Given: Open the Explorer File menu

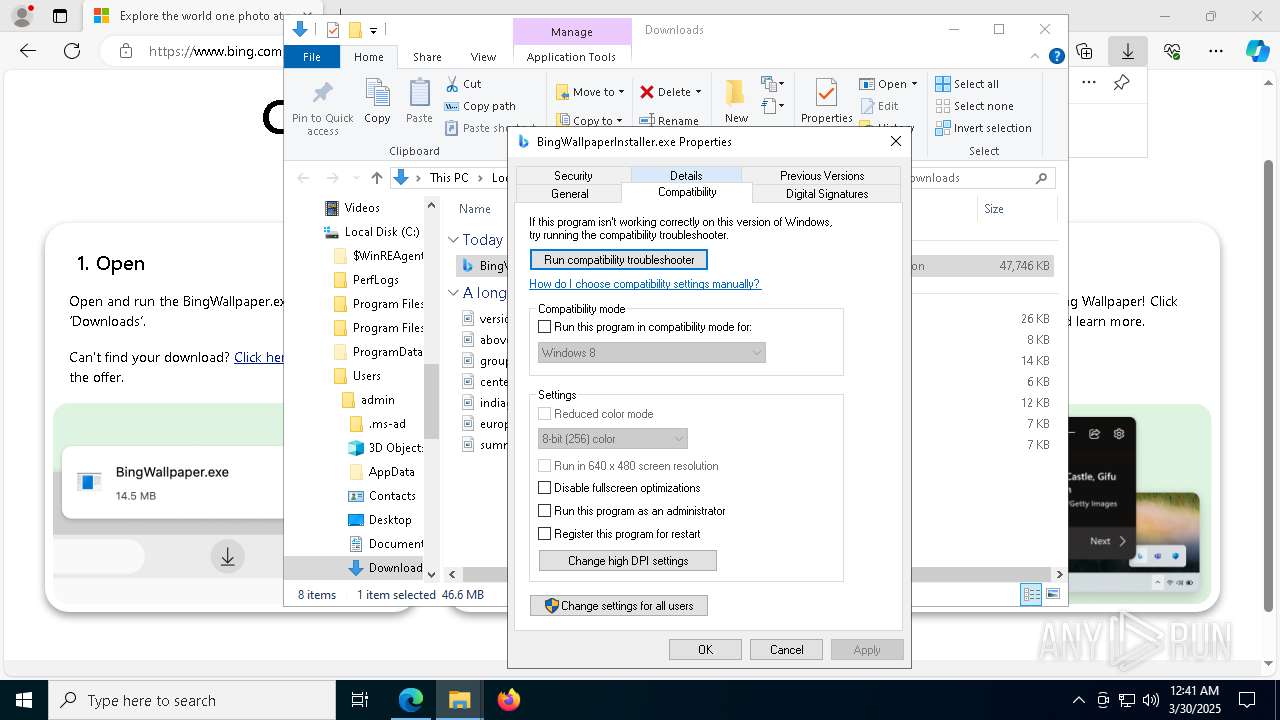Looking at the screenshot, I should (x=312, y=57).
